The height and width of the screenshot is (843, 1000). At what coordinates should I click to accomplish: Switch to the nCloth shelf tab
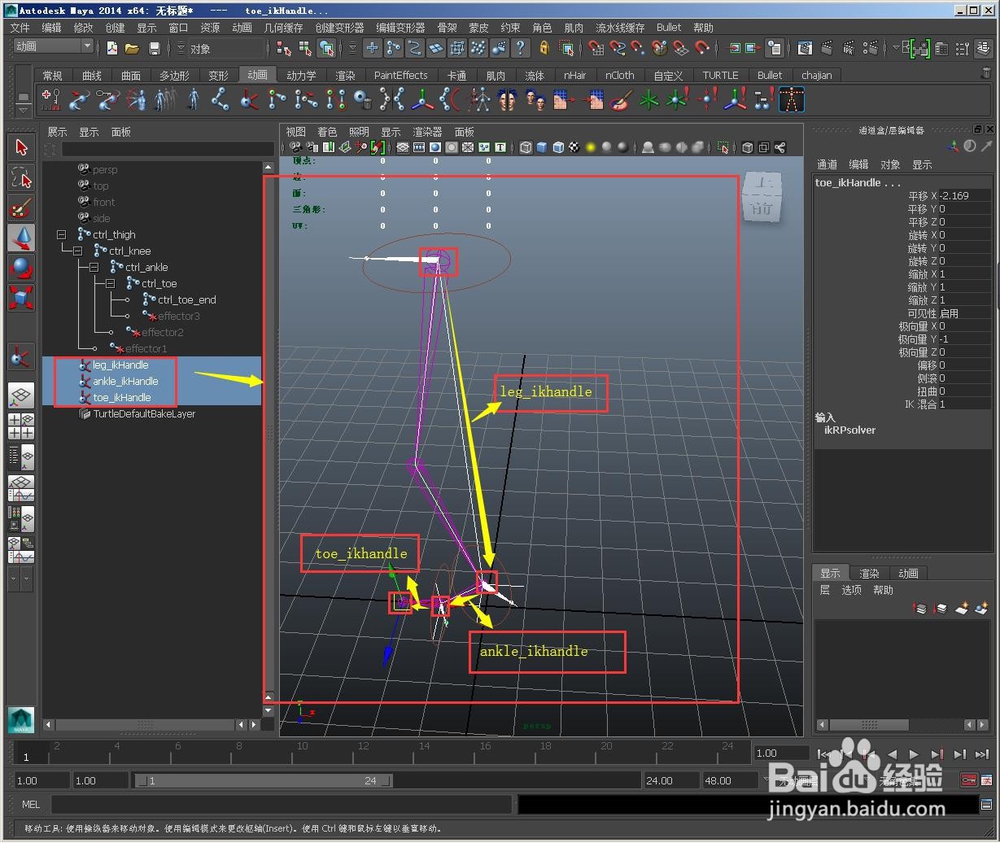(619, 75)
